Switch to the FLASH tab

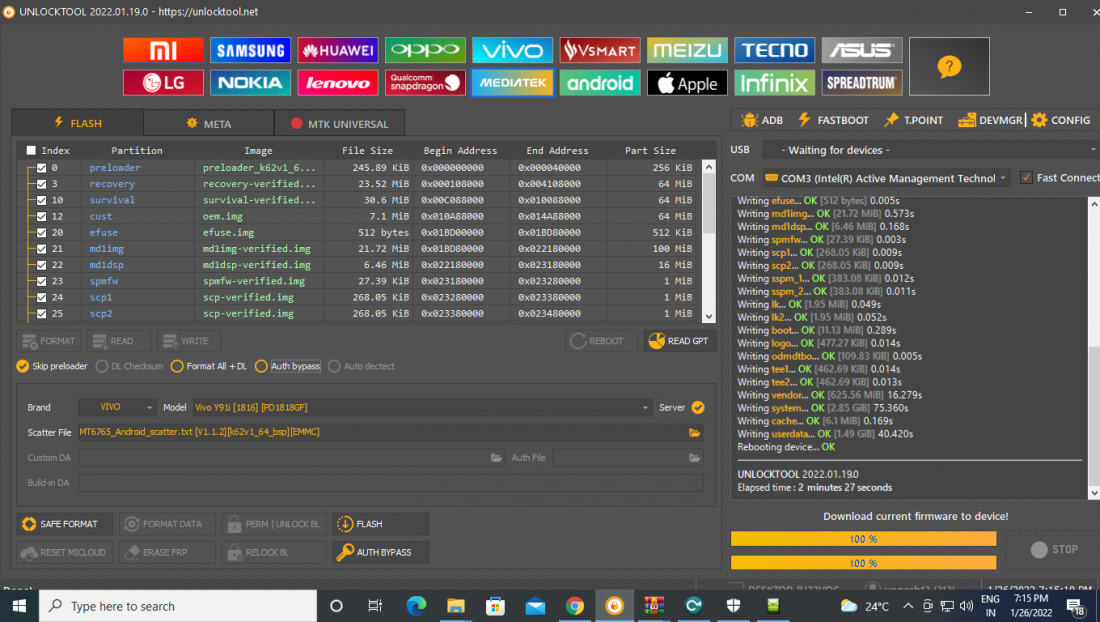[78, 123]
